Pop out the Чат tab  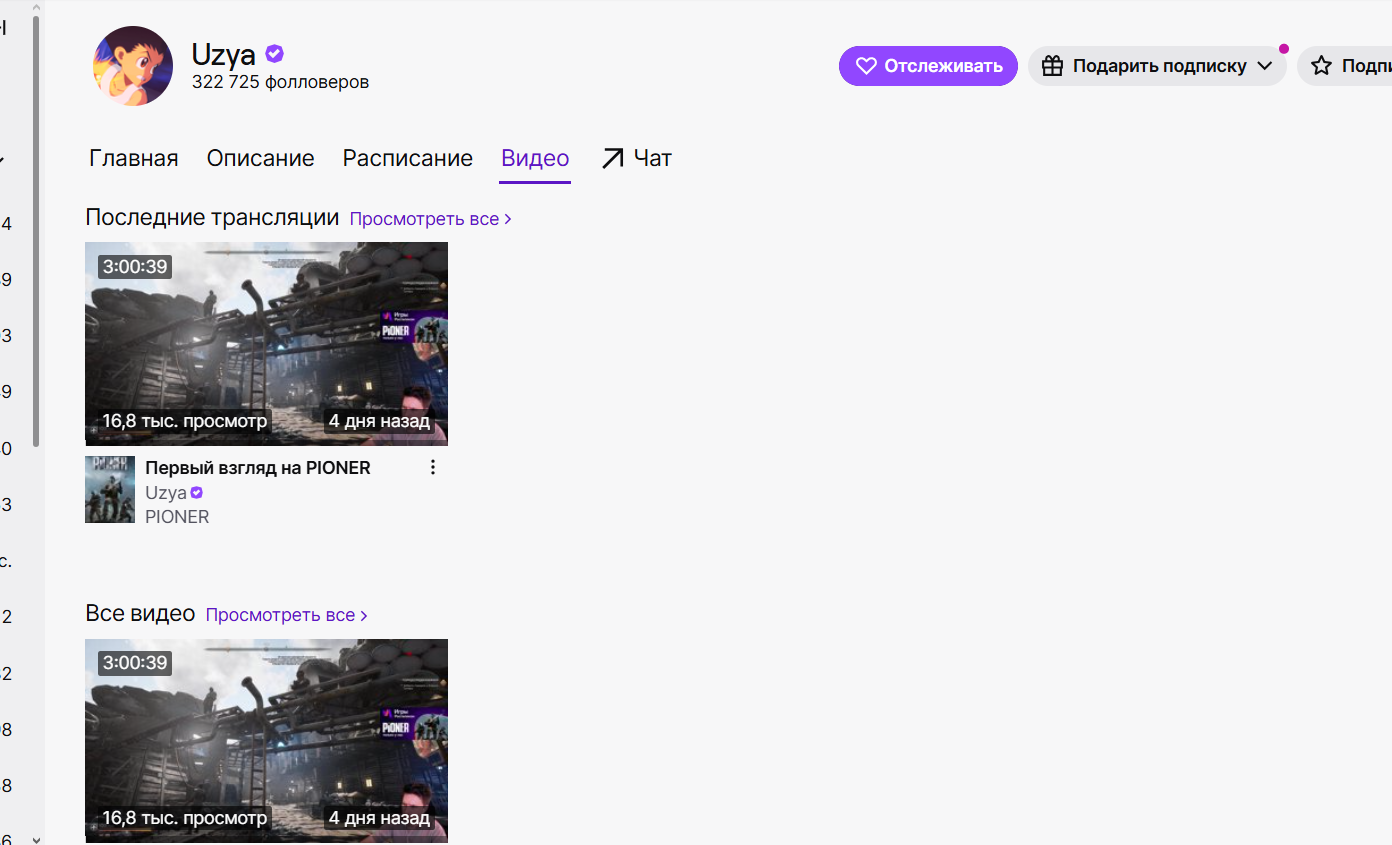[637, 158]
